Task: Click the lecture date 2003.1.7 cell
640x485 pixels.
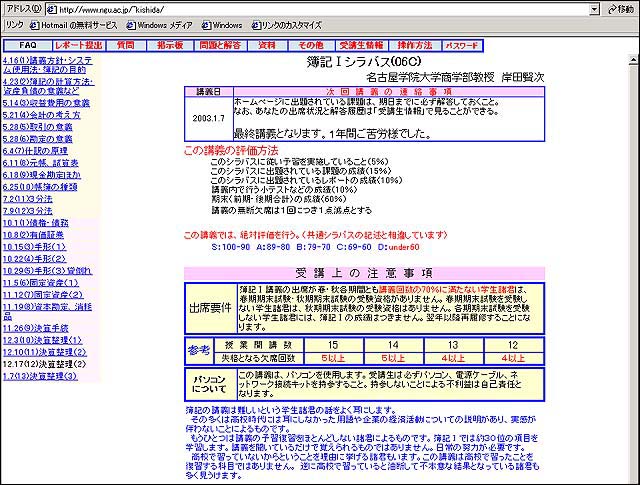Action: pyautogui.click(x=209, y=118)
